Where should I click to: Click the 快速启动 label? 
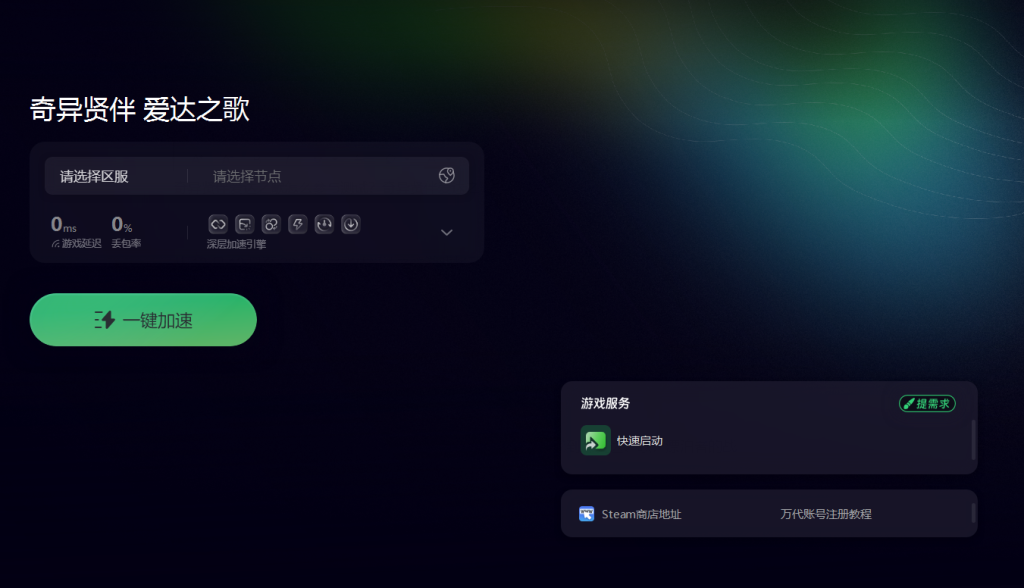640,441
